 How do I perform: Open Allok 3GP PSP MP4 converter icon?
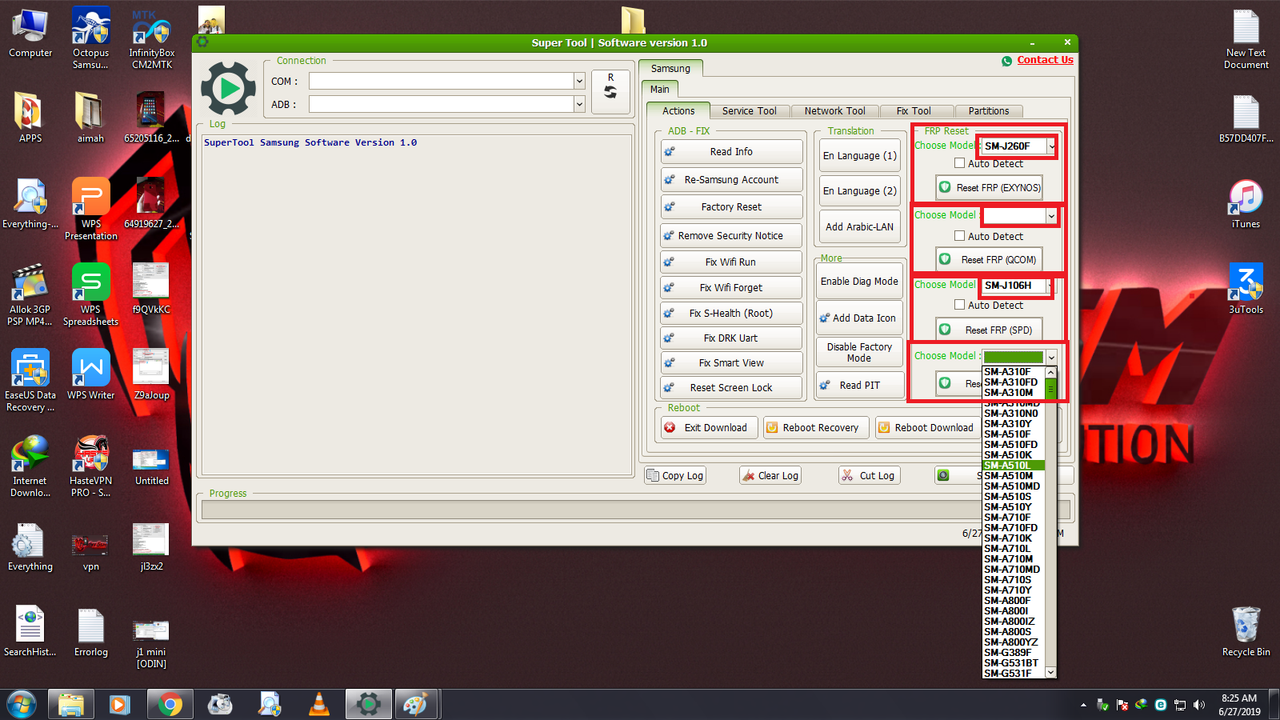pyautogui.click(x=30, y=295)
